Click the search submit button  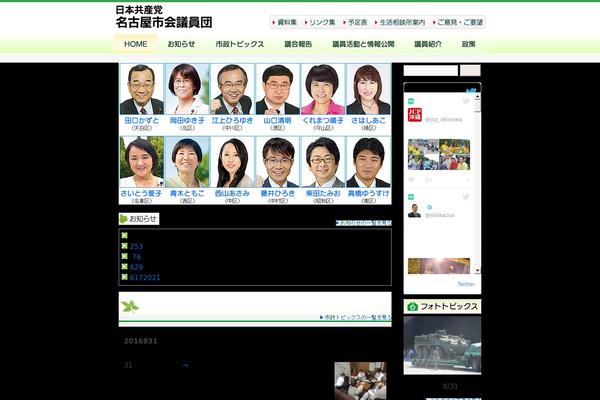tap(470, 70)
